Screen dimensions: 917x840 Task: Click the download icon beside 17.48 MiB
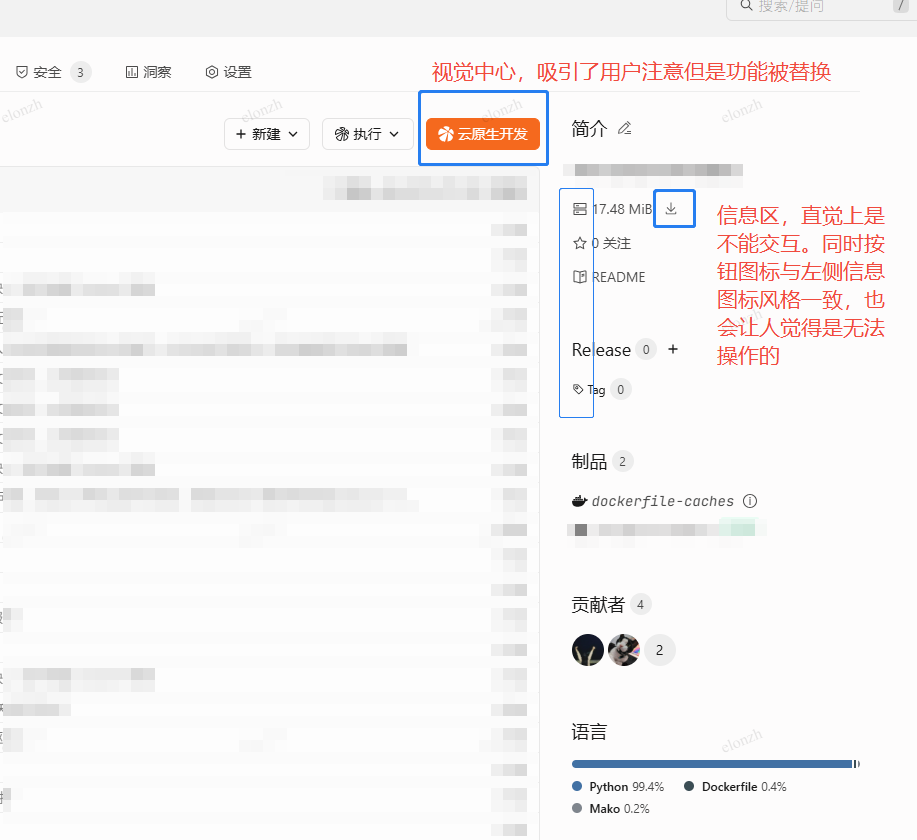coord(671,208)
